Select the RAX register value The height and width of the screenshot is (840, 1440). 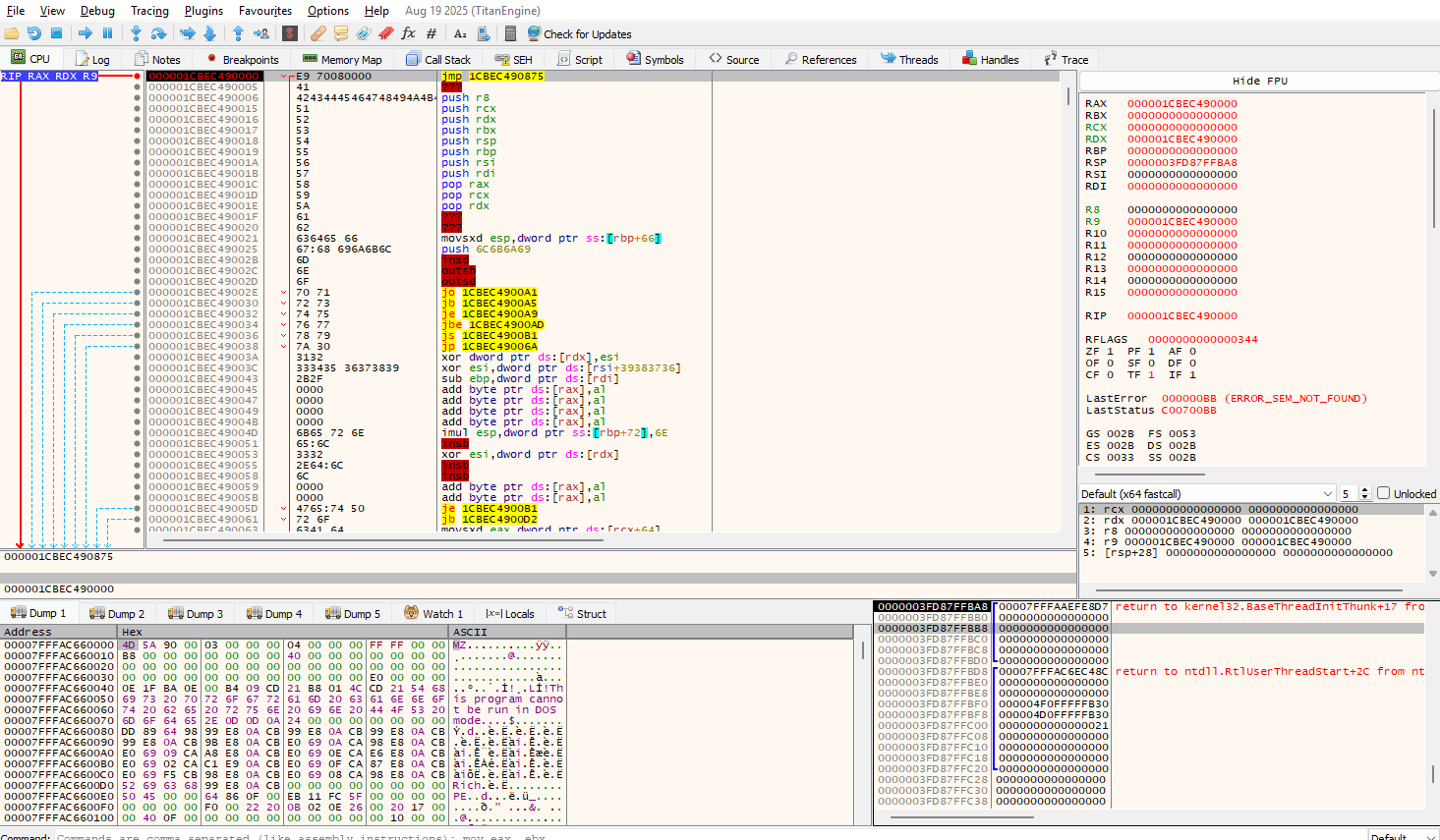pyautogui.click(x=1182, y=103)
